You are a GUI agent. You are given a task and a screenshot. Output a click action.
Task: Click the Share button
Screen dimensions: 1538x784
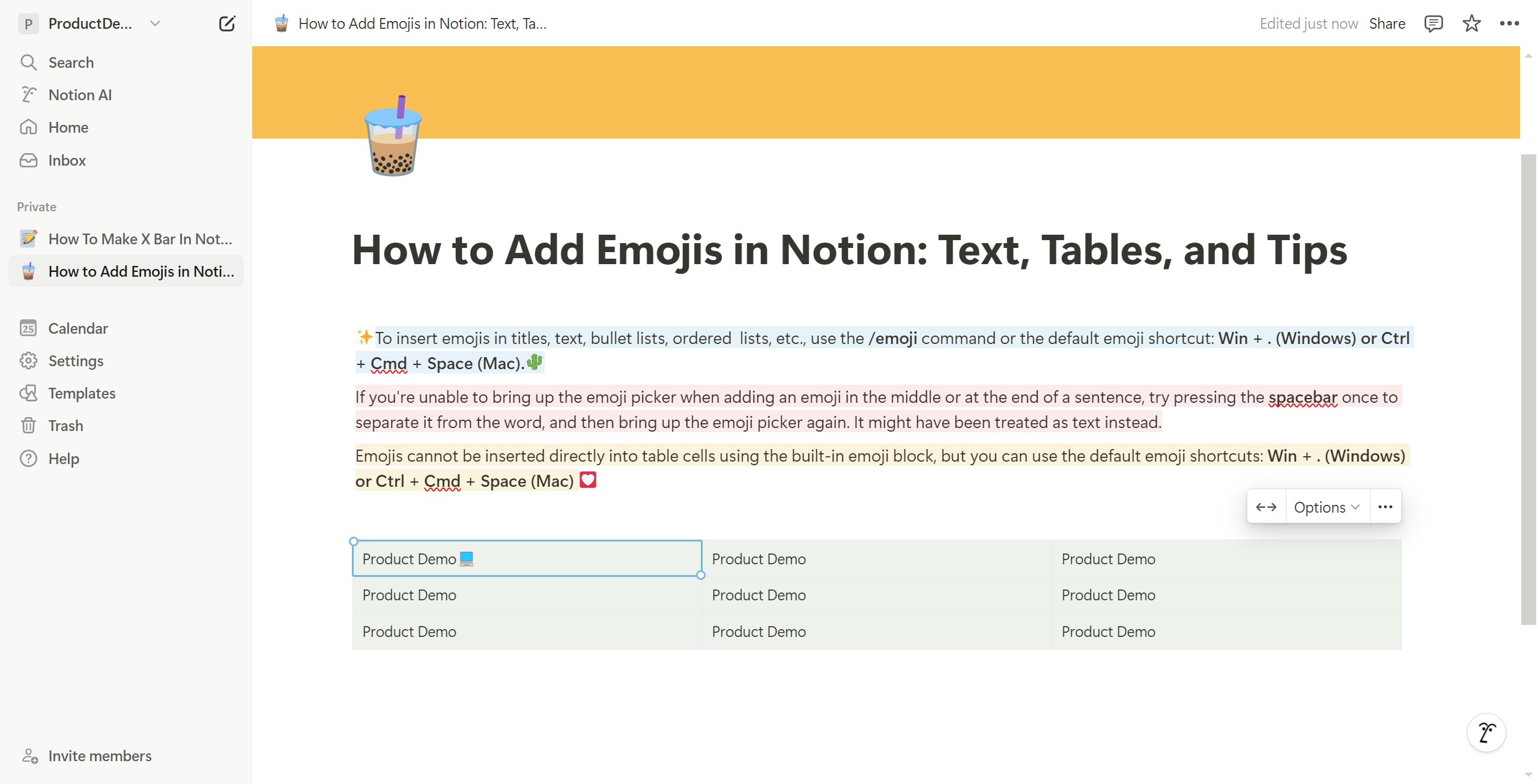(1387, 23)
